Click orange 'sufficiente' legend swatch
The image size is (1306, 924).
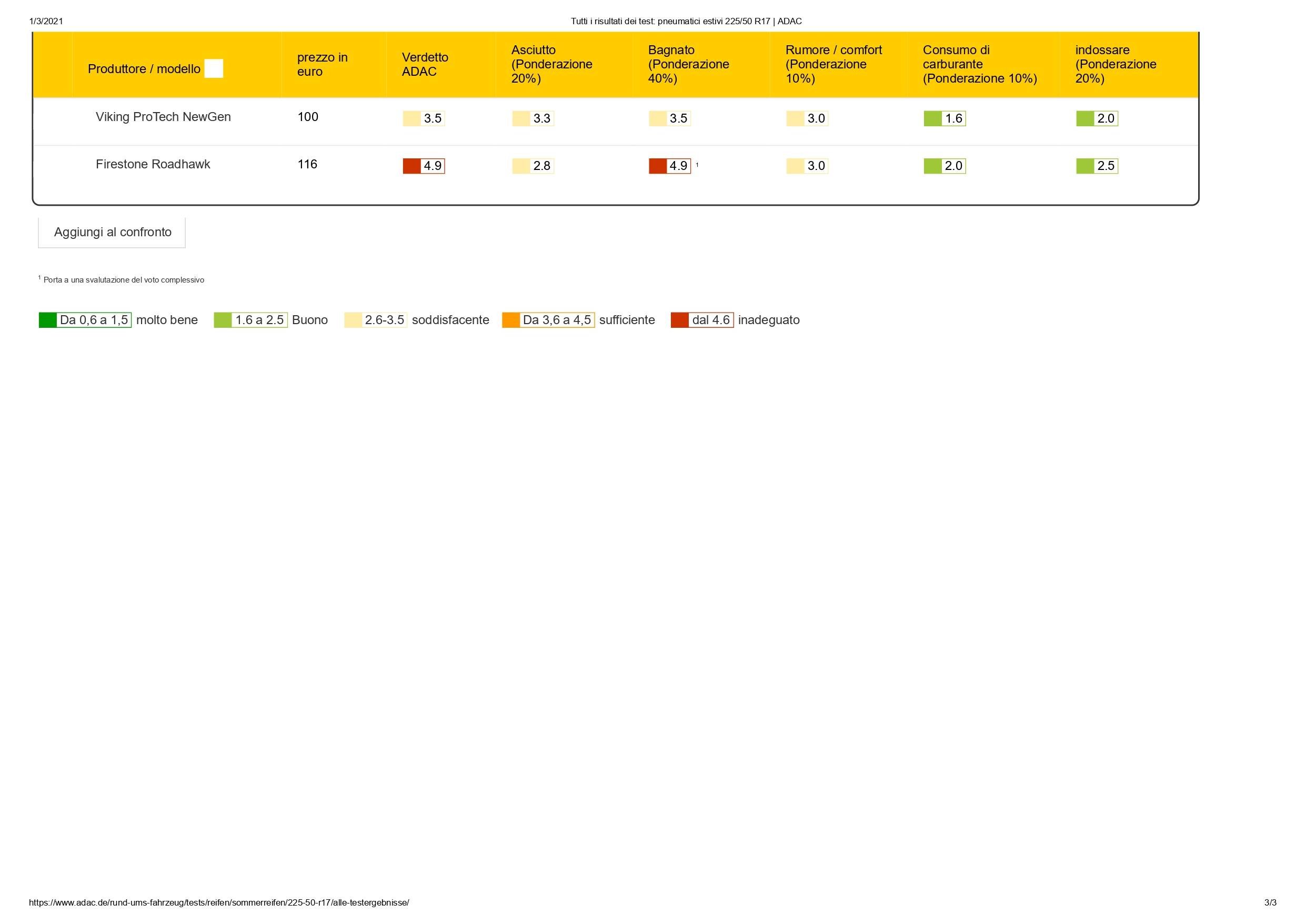[x=511, y=320]
